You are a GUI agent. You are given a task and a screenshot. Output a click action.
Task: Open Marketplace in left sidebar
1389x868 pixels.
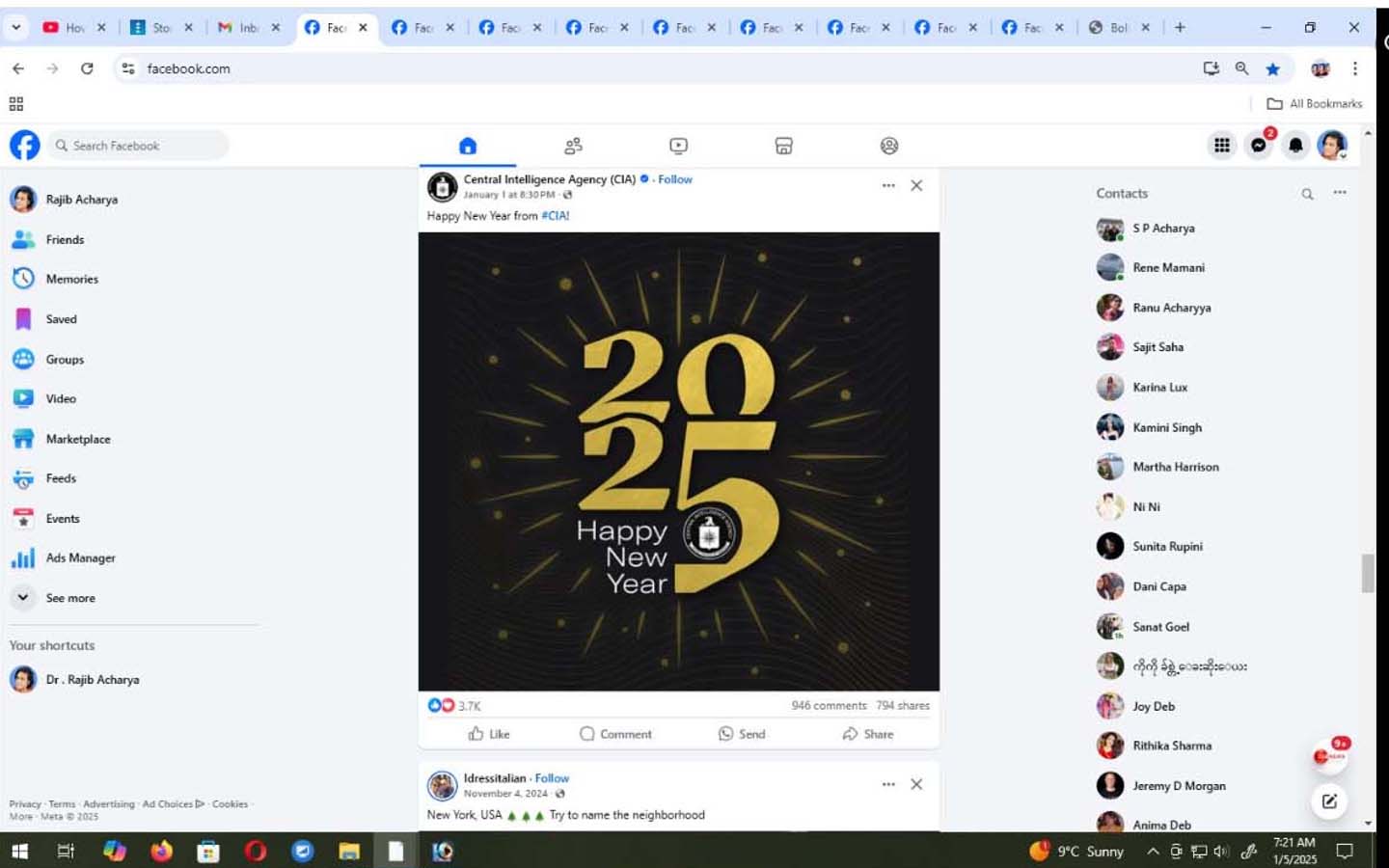coord(78,439)
